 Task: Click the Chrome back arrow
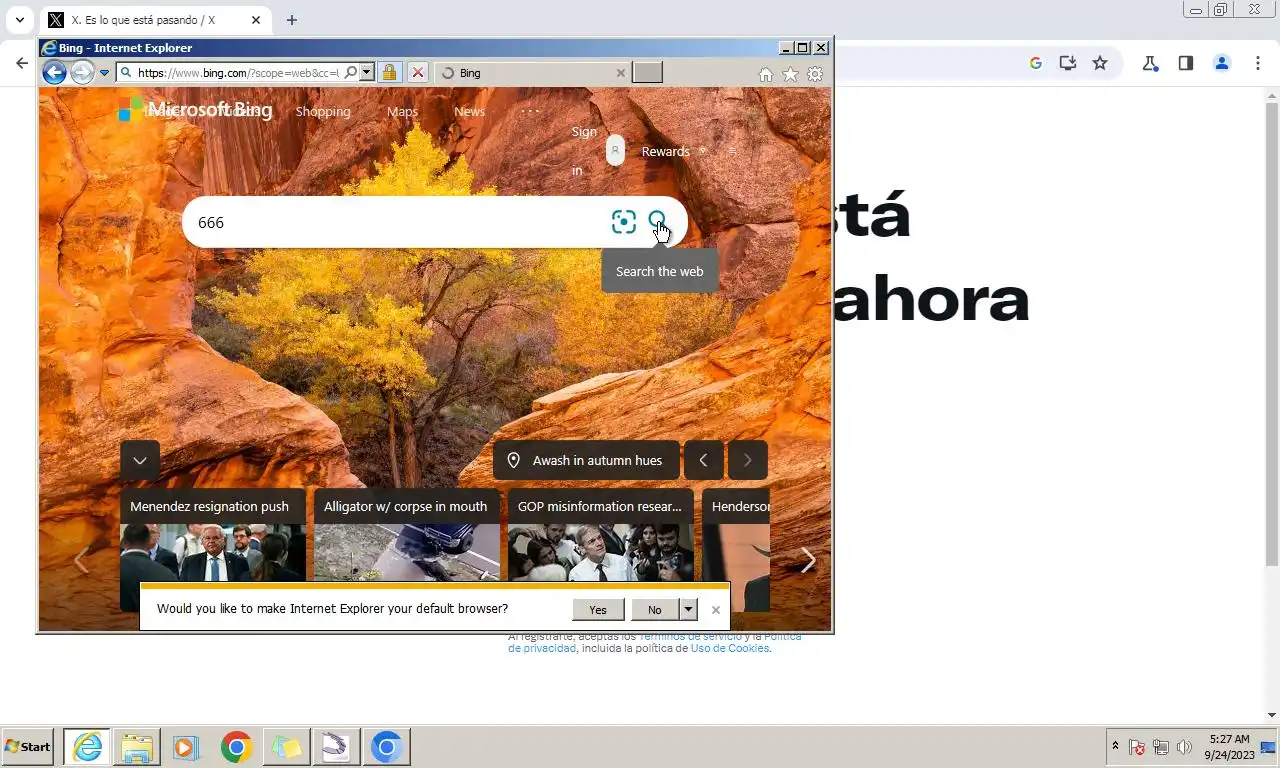pyautogui.click(x=22, y=63)
